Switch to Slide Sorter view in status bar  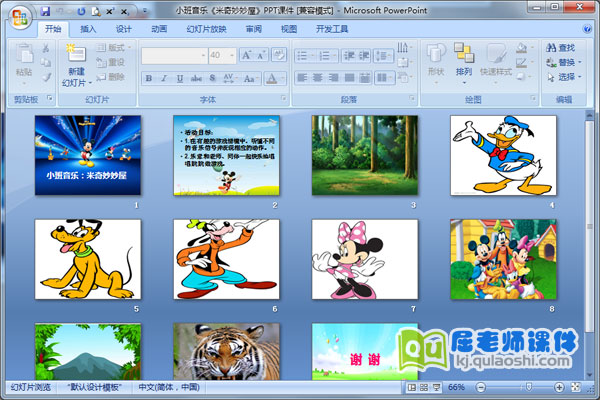click(424, 387)
